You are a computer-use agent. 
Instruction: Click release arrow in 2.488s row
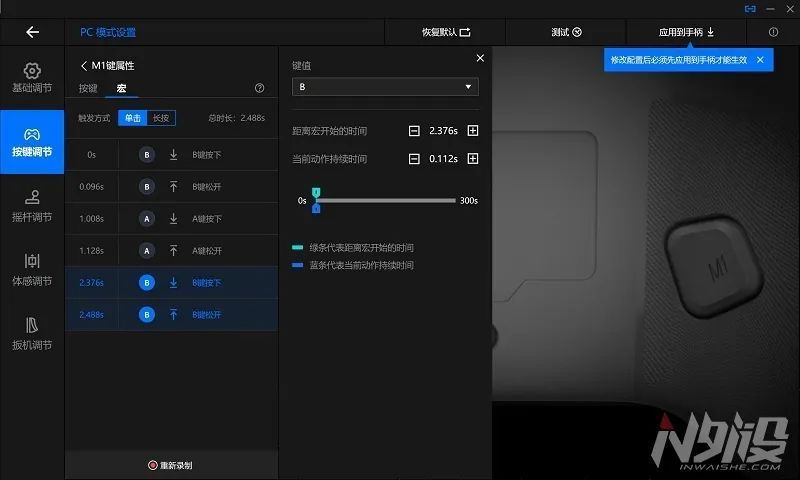pos(173,315)
